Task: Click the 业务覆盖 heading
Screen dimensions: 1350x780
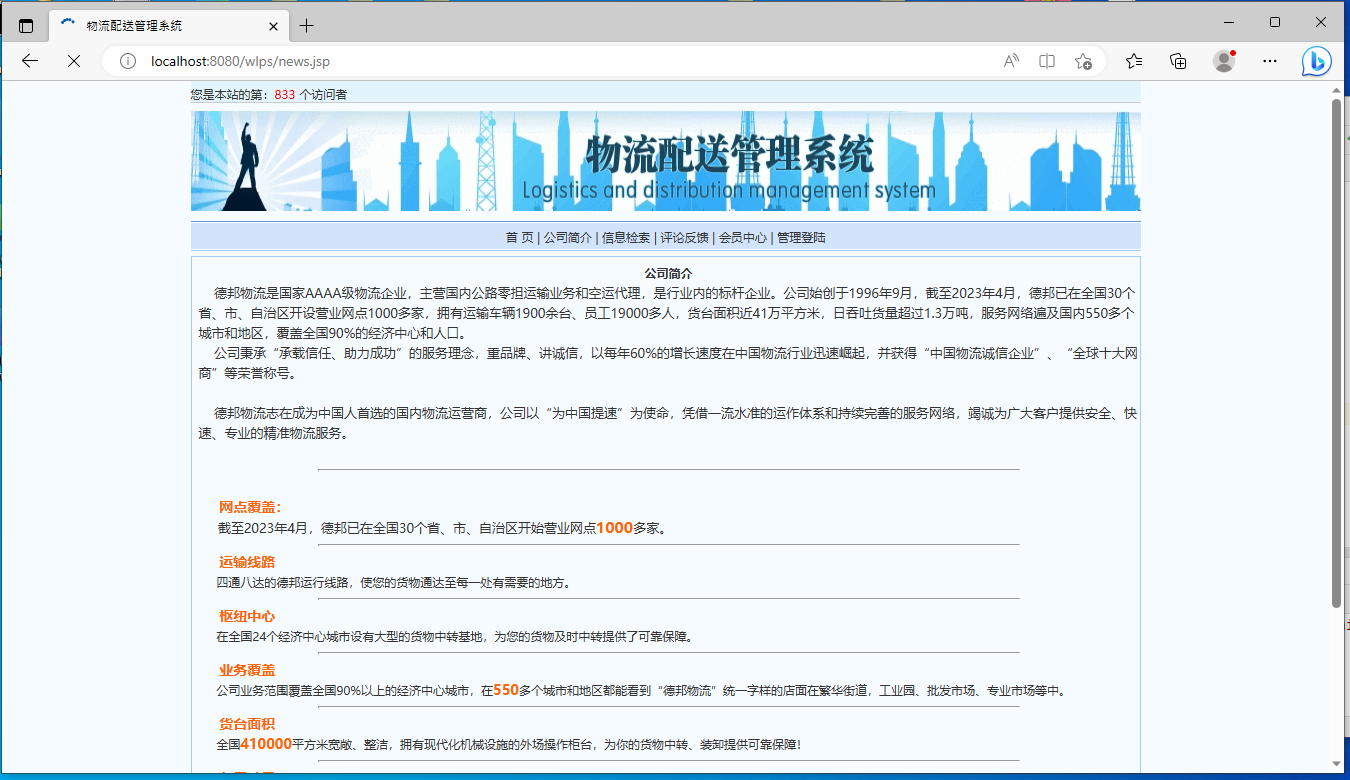Action: 247,670
